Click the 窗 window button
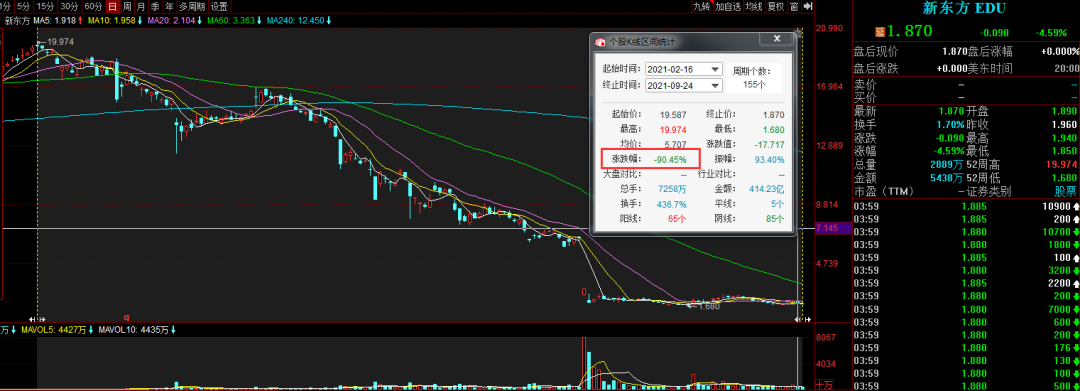 click(x=794, y=6)
